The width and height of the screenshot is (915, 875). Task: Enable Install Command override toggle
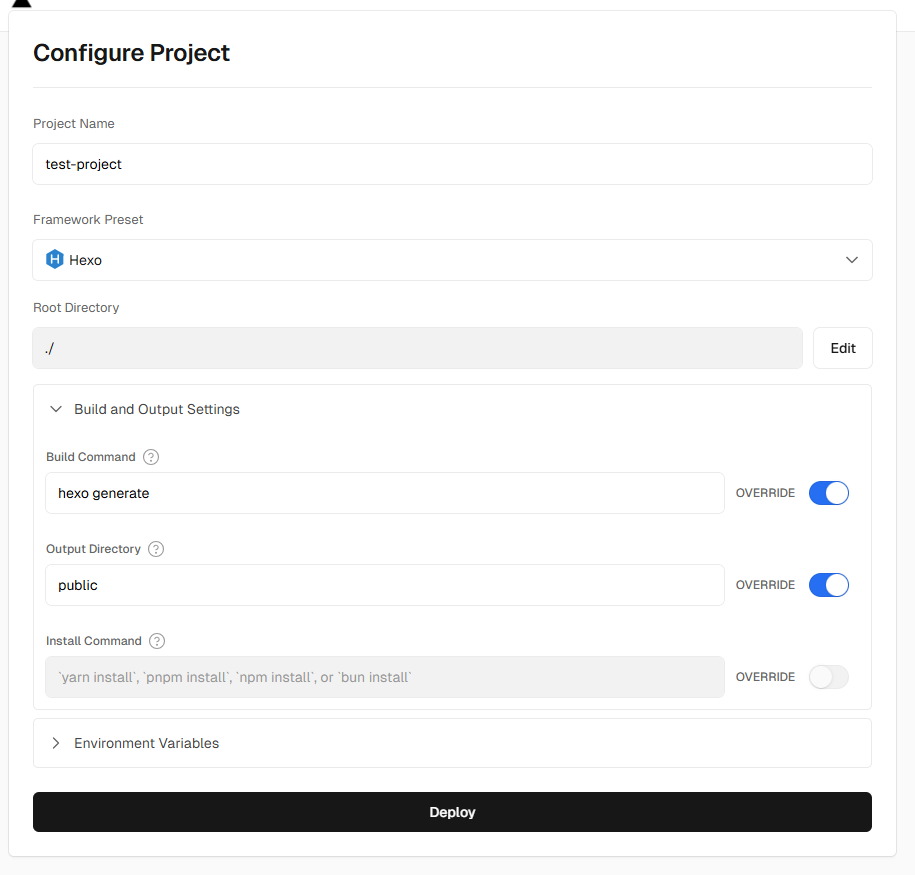[829, 677]
